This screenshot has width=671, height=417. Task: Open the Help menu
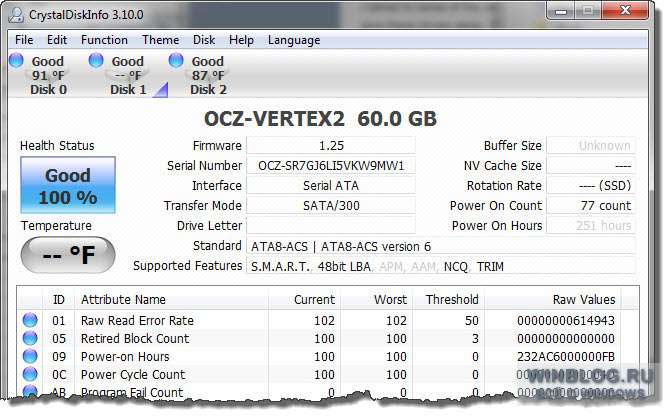241,40
